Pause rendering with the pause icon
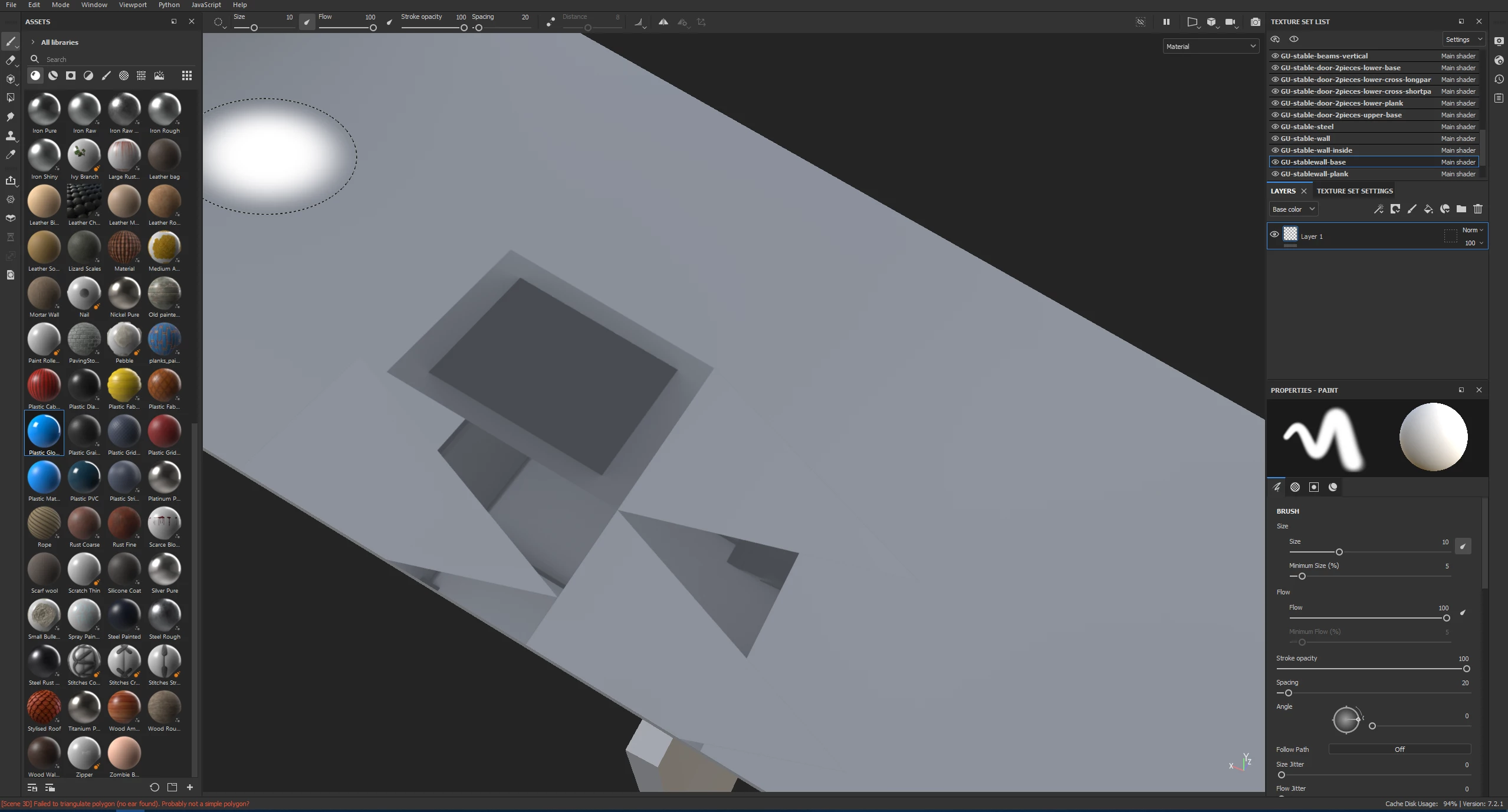The width and height of the screenshot is (1508, 812). (1166, 22)
